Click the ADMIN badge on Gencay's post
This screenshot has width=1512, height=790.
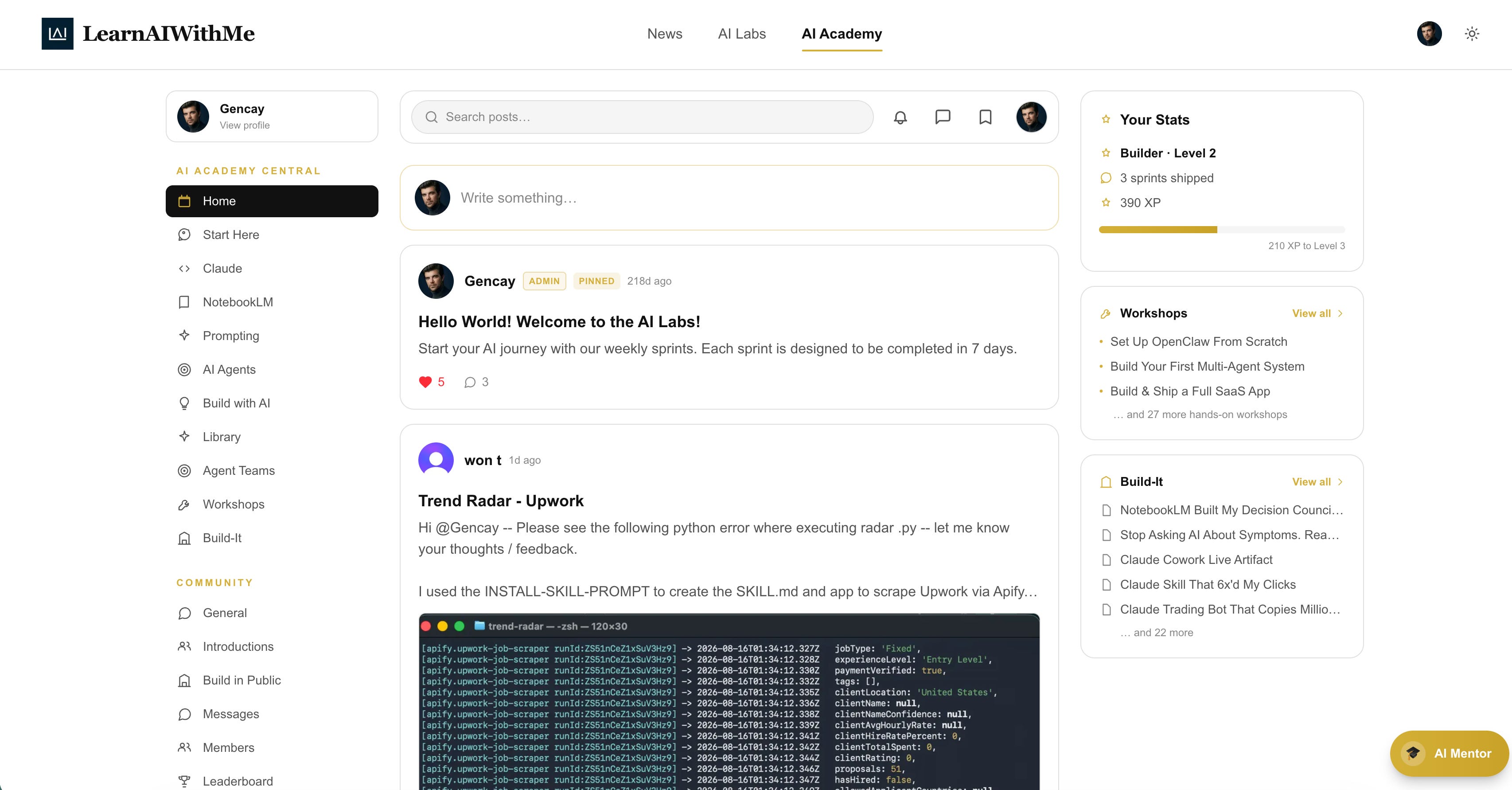click(x=544, y=281)
